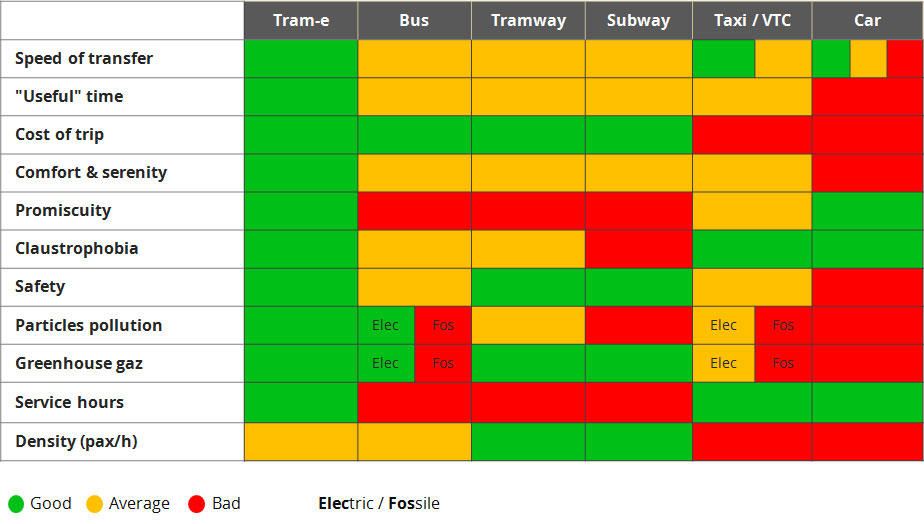Select the Cost of trip row label

click(59, 134)
